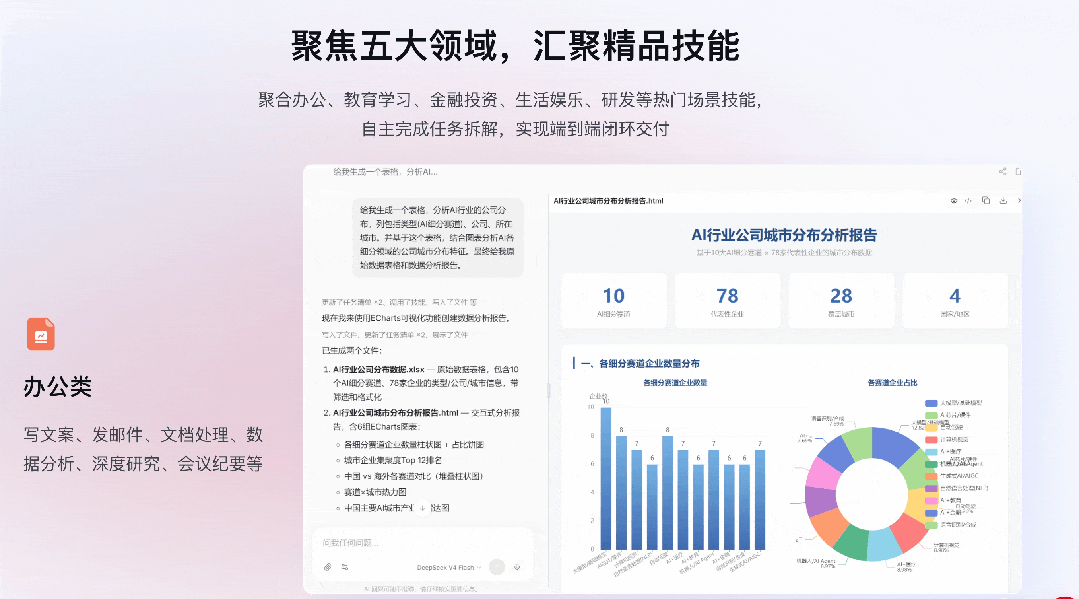Click the 'AI行业公司城市分布分析报告' report title
The height and width of the screenshot is (599, 1079).
point(784,235)
